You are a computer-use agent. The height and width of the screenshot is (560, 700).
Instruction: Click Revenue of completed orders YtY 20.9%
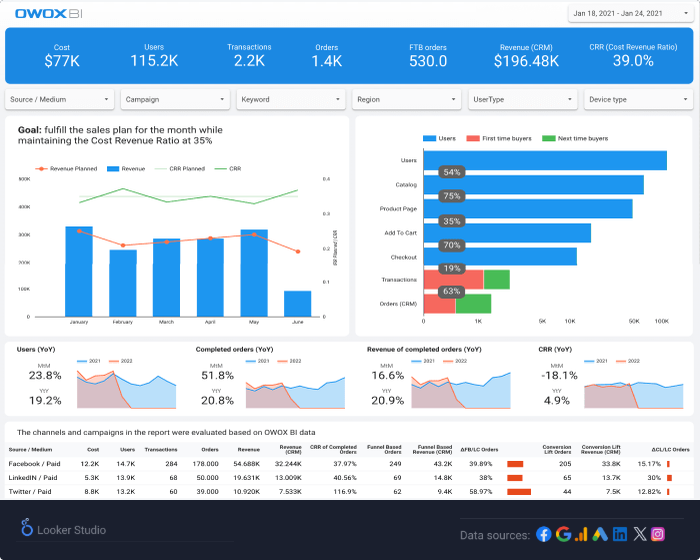click(x=388, y=401)
